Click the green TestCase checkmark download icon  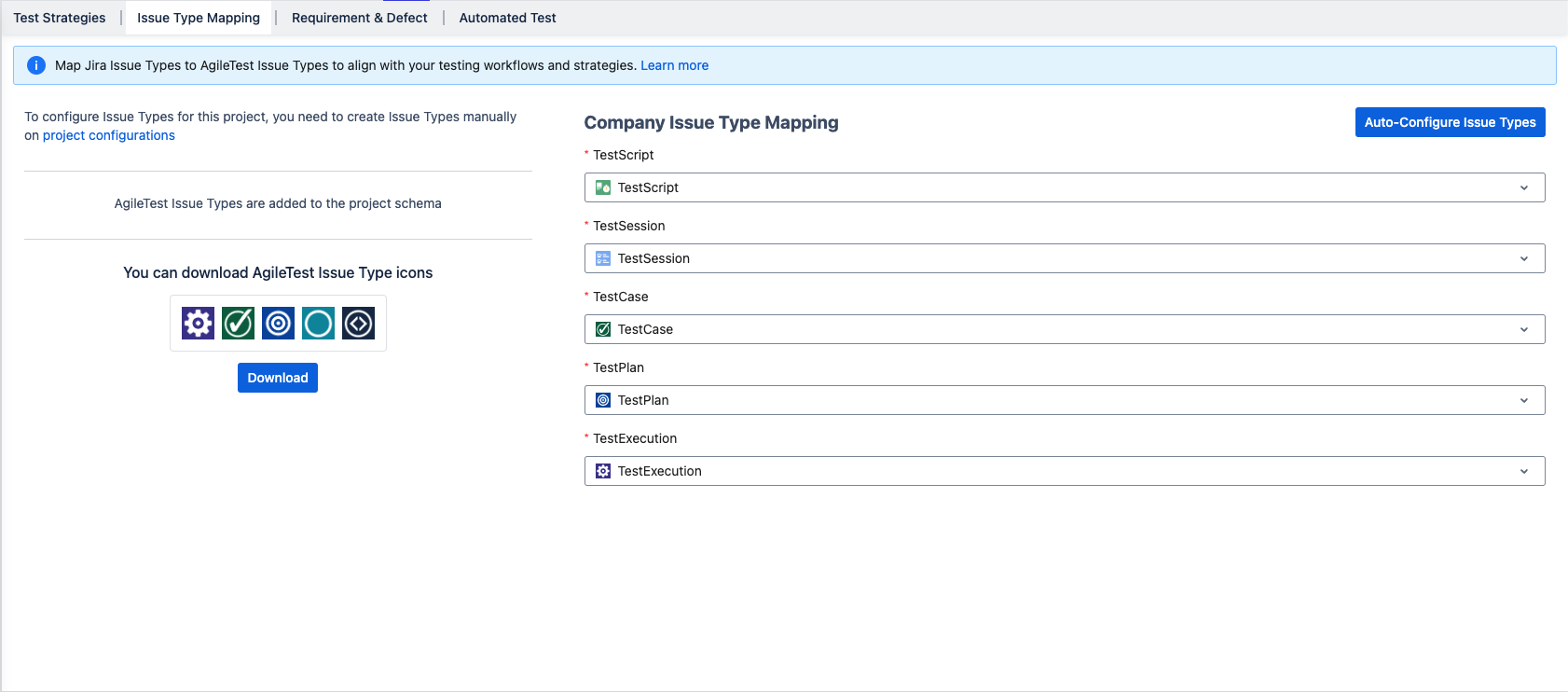point(238,324)
